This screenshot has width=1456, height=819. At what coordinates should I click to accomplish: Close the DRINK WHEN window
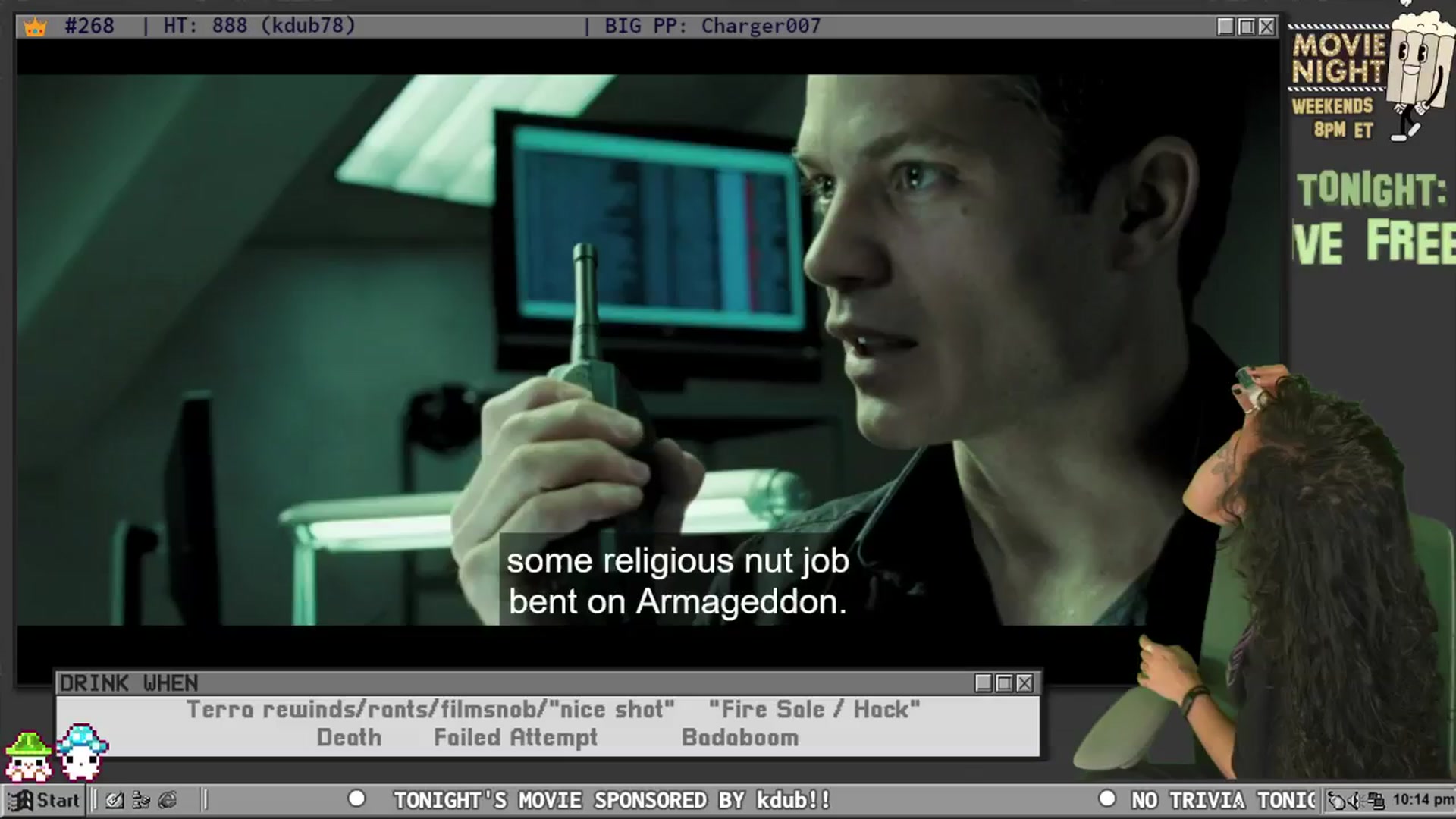click(x=1025, y=683)
